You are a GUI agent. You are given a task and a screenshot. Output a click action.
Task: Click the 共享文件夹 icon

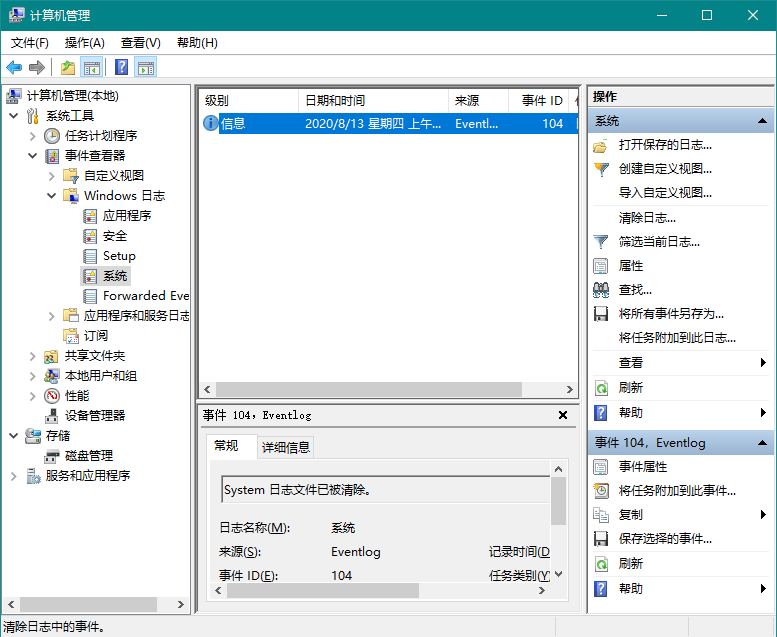52,356
